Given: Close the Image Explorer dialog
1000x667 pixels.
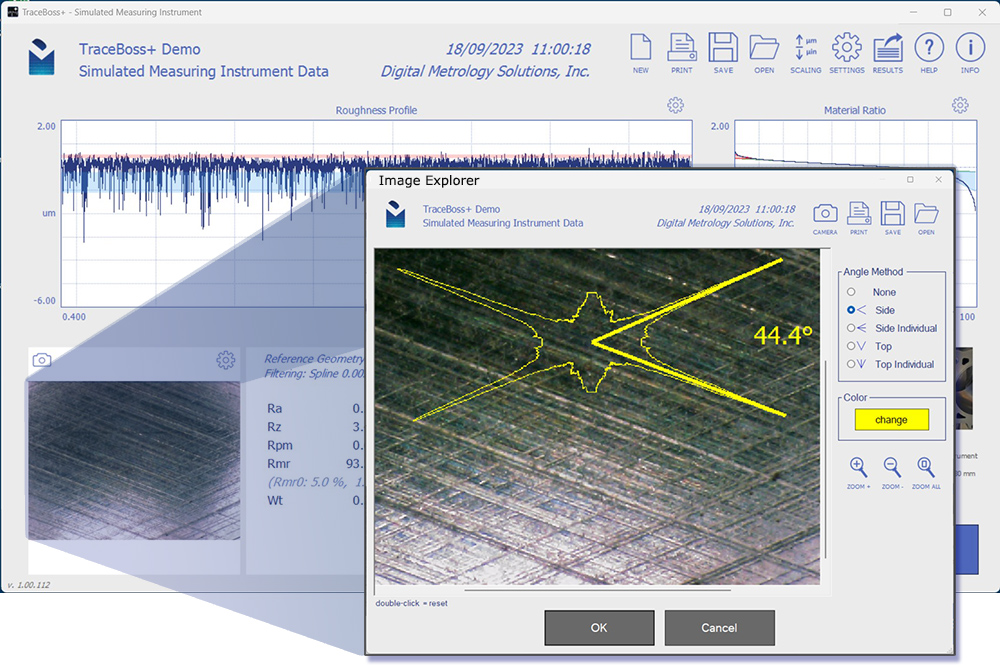Looking at the screenshot, I should pyautogui.click(x=938, y=180).
